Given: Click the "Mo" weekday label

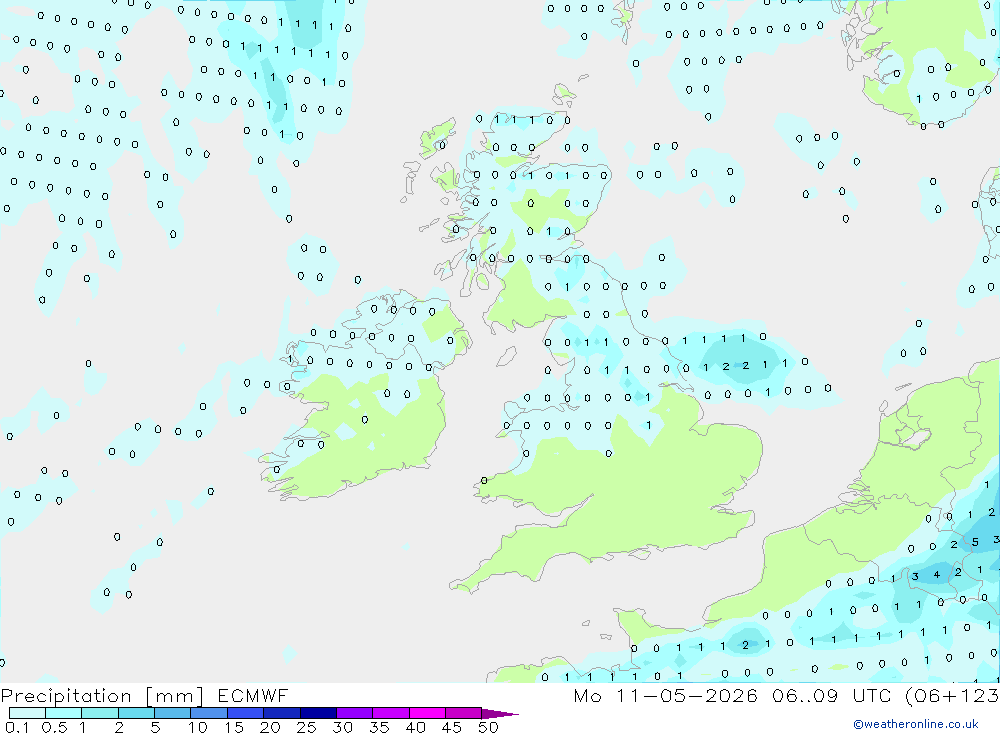Looking at the screenshot, I should click(587, 695).
